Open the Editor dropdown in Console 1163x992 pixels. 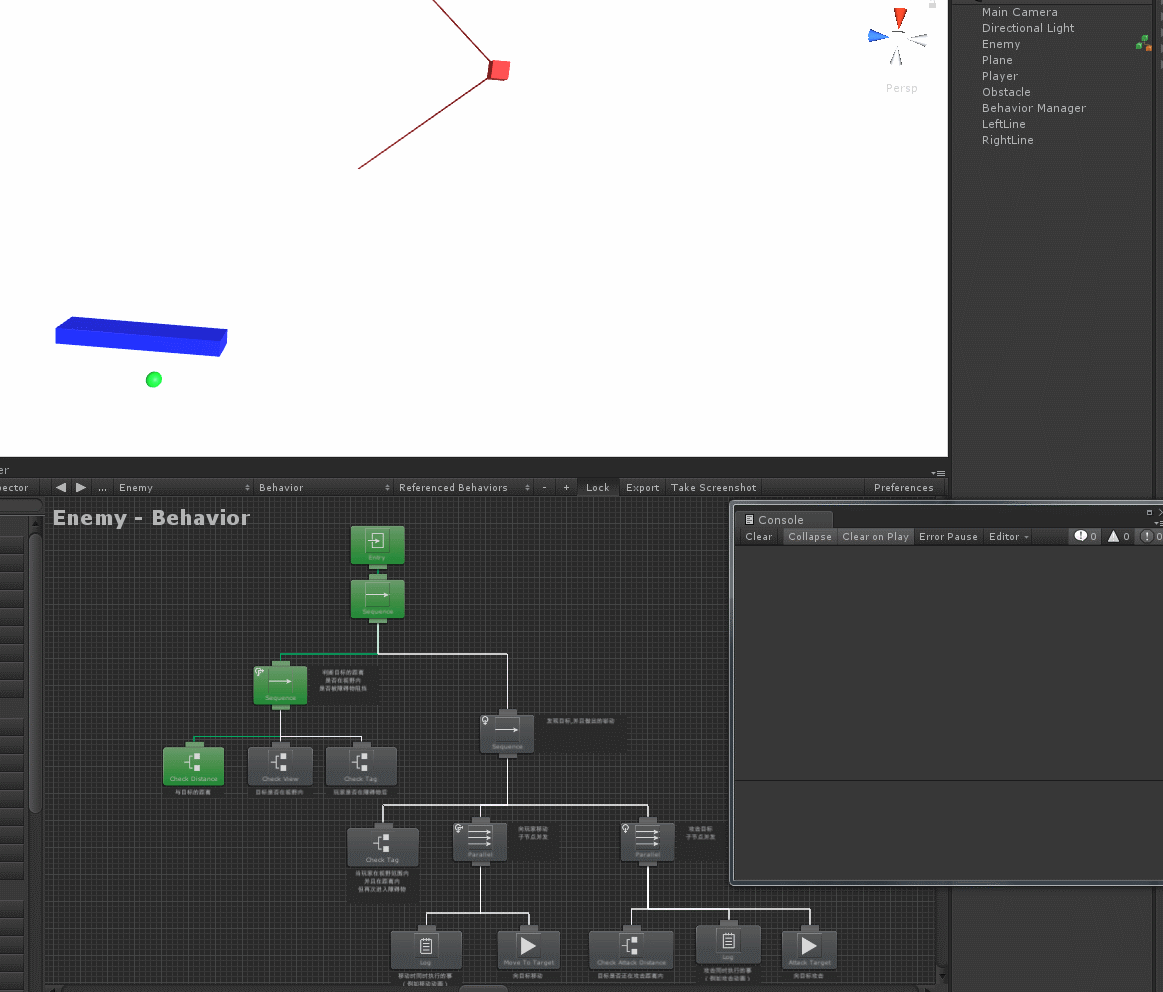1009,536
